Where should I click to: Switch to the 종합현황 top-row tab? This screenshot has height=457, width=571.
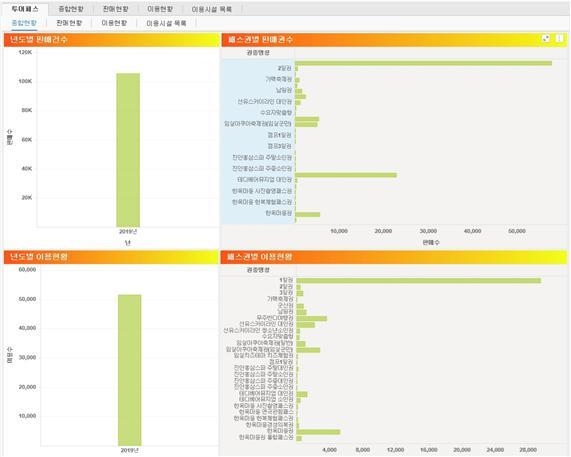point(71,9)
